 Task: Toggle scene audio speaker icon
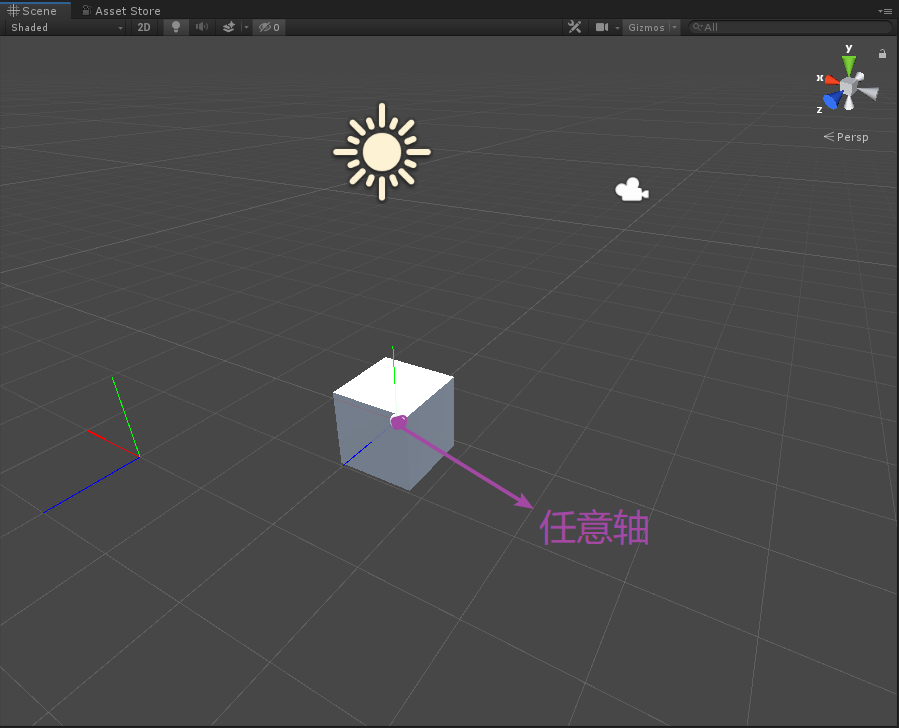tap(202, 28)
